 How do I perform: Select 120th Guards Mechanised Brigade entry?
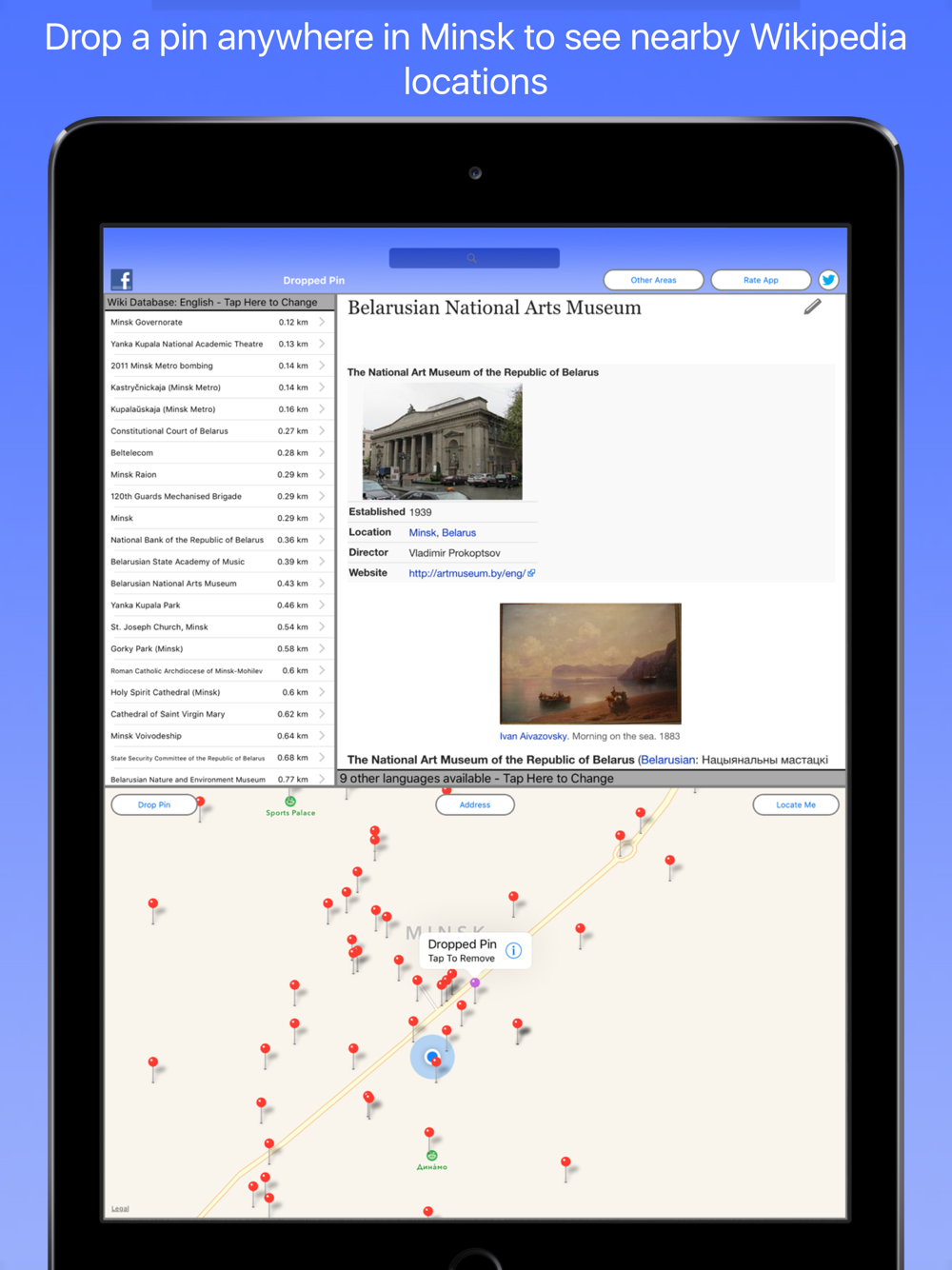pyautogui.click(x=219, y=496)
